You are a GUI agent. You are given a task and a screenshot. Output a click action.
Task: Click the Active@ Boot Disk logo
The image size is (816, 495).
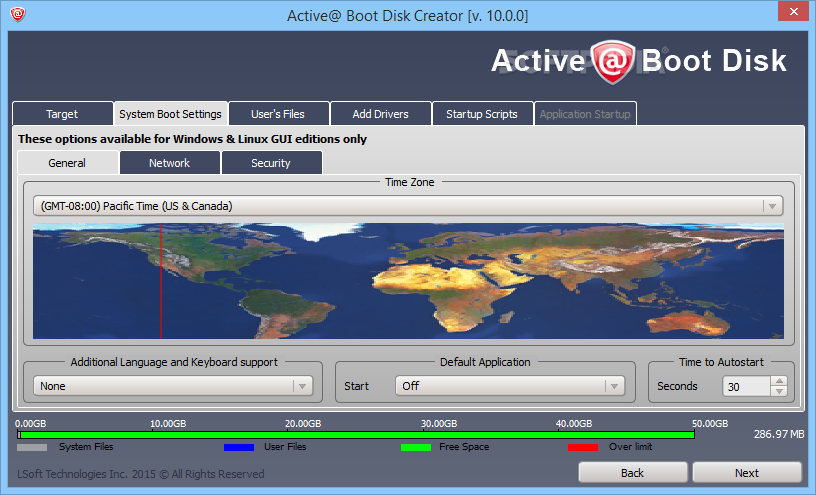(639, 61)
